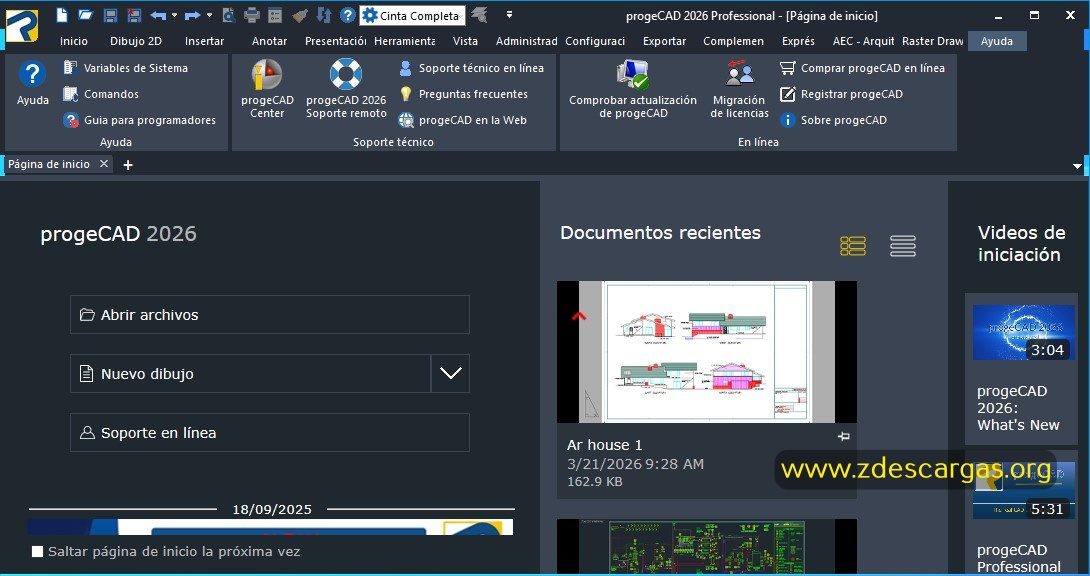
Task: Click the Ar house 1 file name
Action: pyautogui.click(x=605, y=445)
